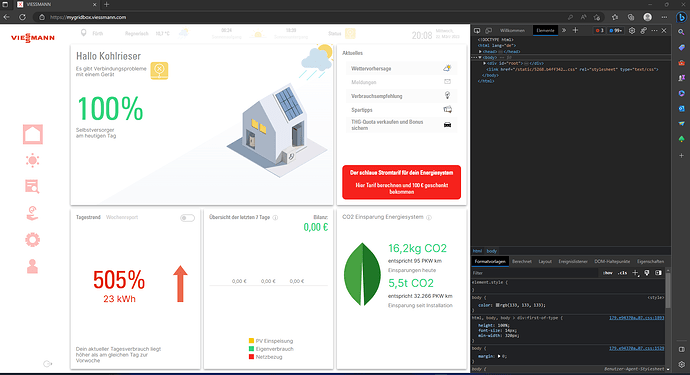Click the logout icon at sidebar bottom

[48, 364]
